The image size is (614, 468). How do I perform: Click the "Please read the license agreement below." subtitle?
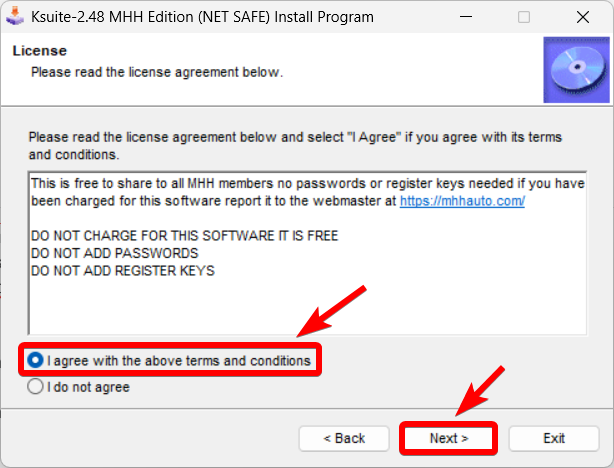tap(157, 72)
